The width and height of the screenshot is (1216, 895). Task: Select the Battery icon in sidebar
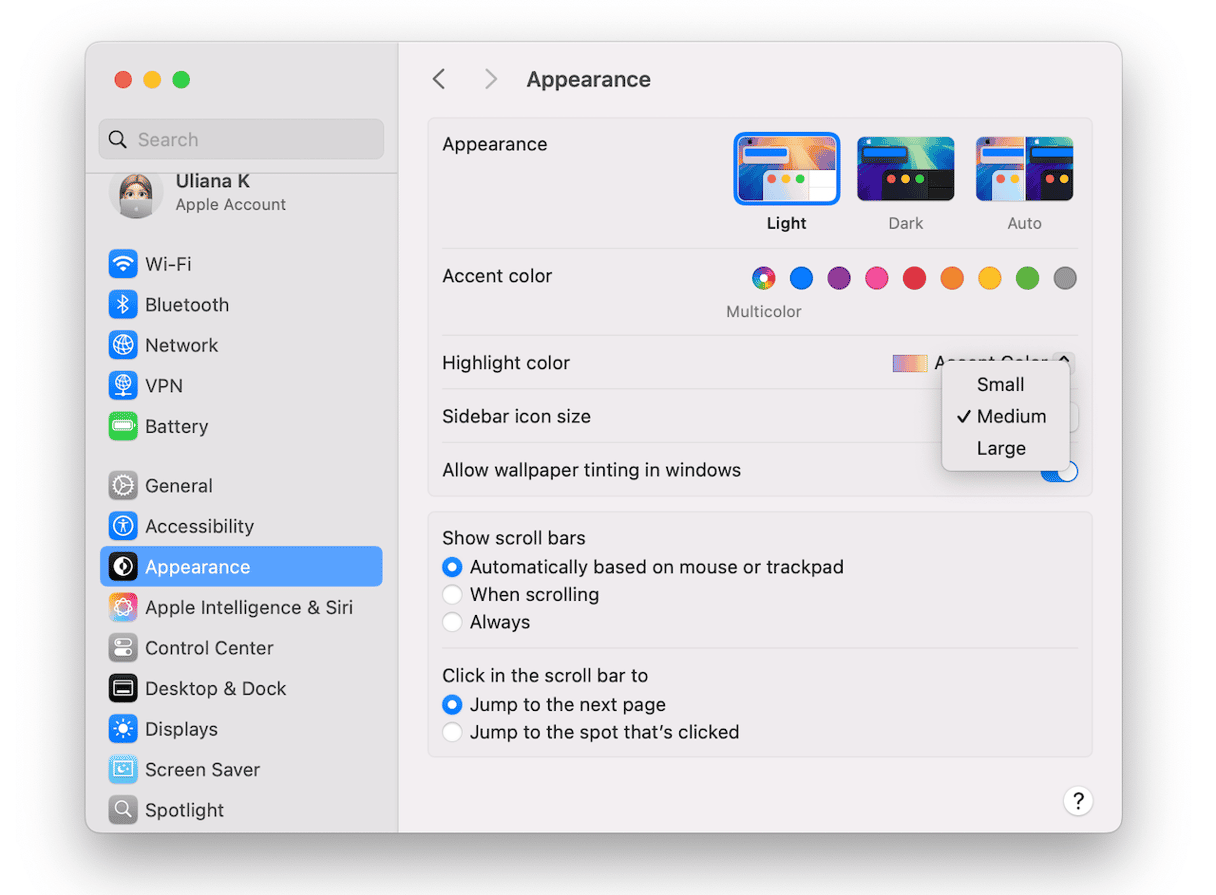pyautogui.click(x=123, y=427)
